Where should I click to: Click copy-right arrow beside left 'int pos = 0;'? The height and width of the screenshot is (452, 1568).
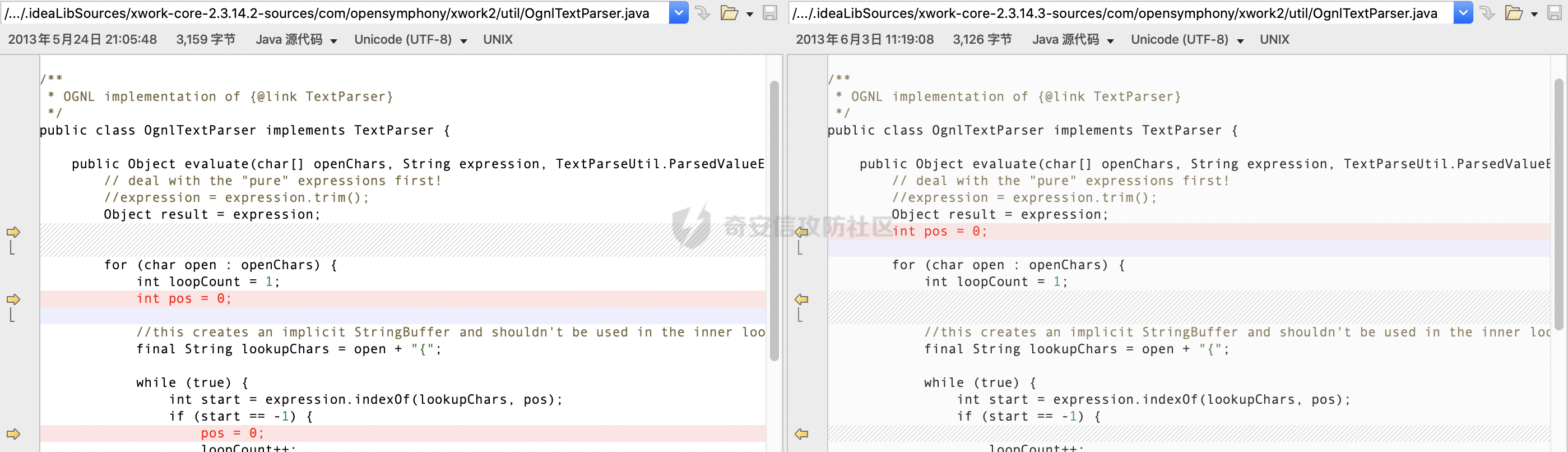point(13,299)
